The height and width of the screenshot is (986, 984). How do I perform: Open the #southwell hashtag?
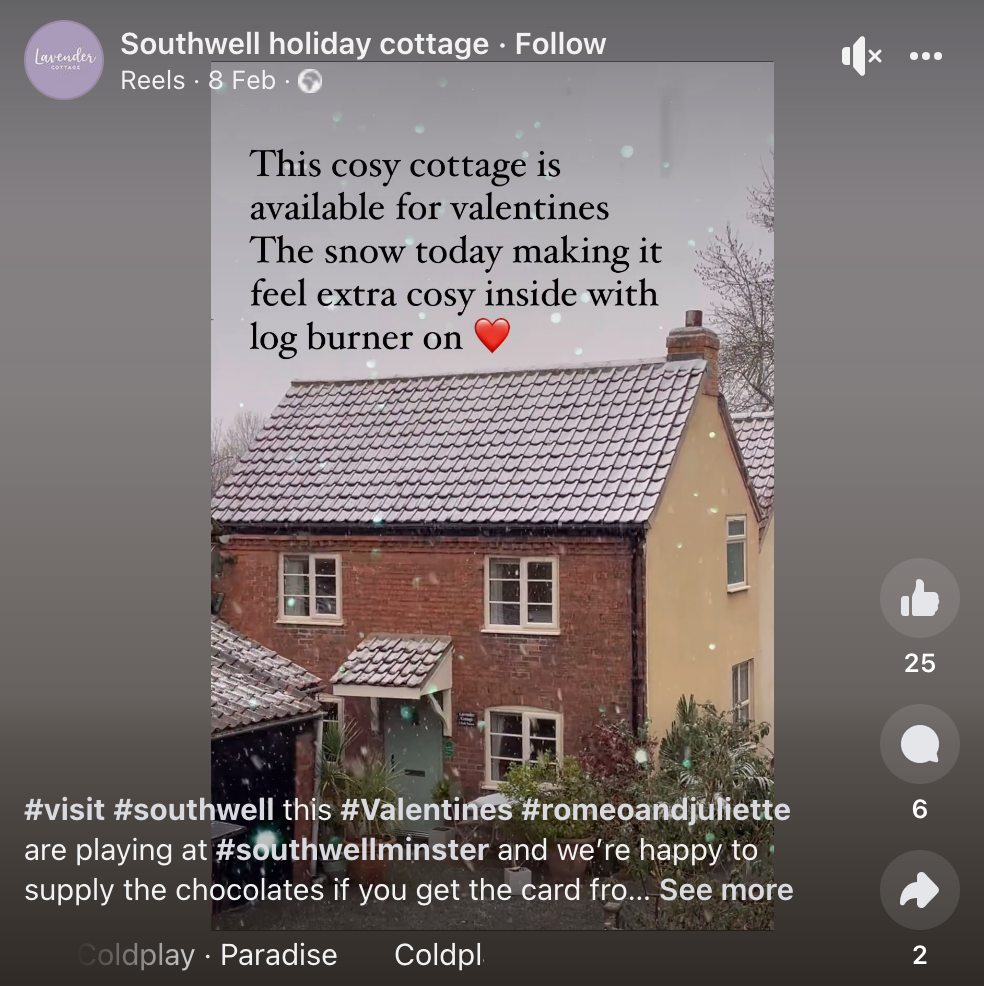(x=194, y=809)
